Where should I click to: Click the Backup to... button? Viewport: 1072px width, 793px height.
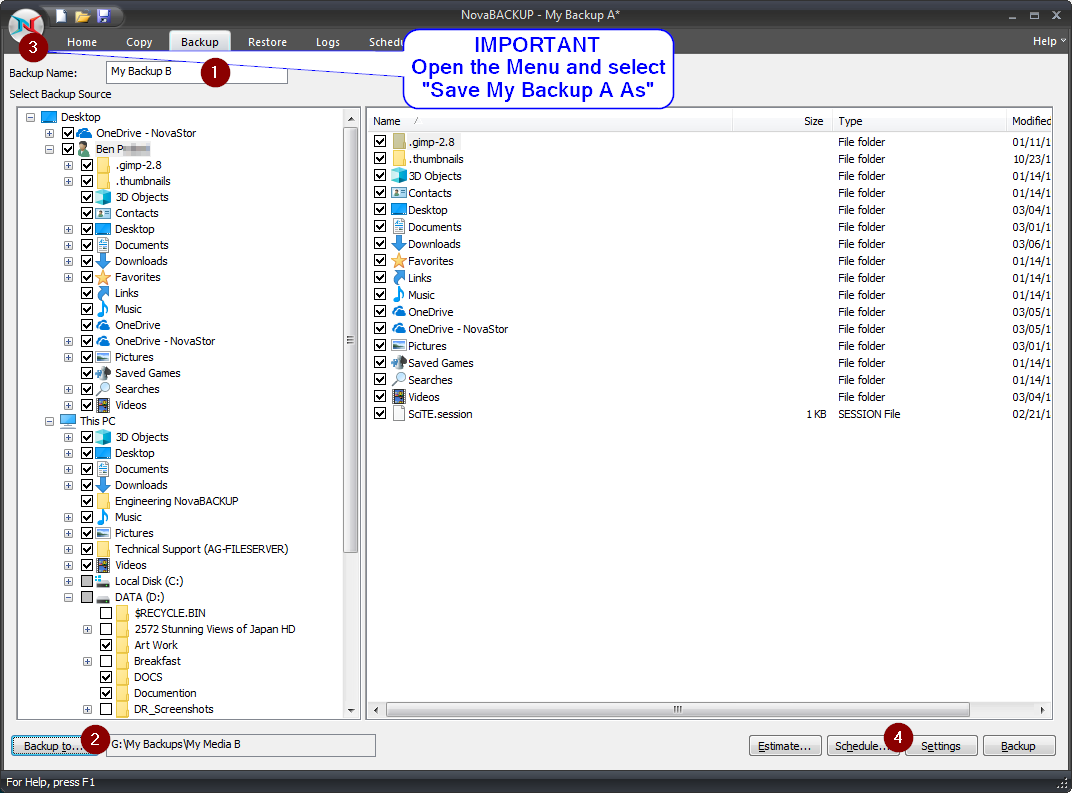(55, 746)
